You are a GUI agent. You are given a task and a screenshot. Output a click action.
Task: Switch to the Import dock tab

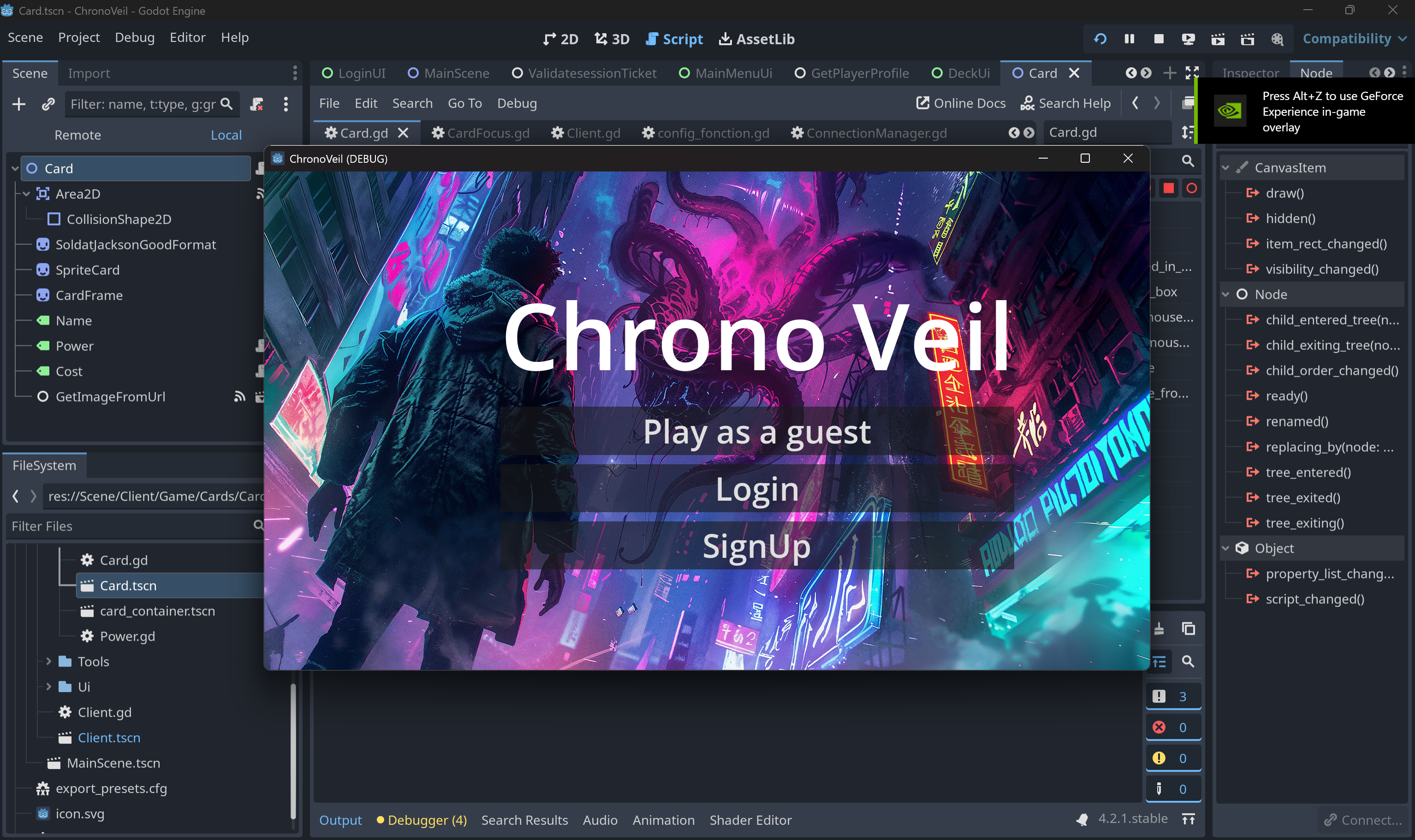(89, 74)
